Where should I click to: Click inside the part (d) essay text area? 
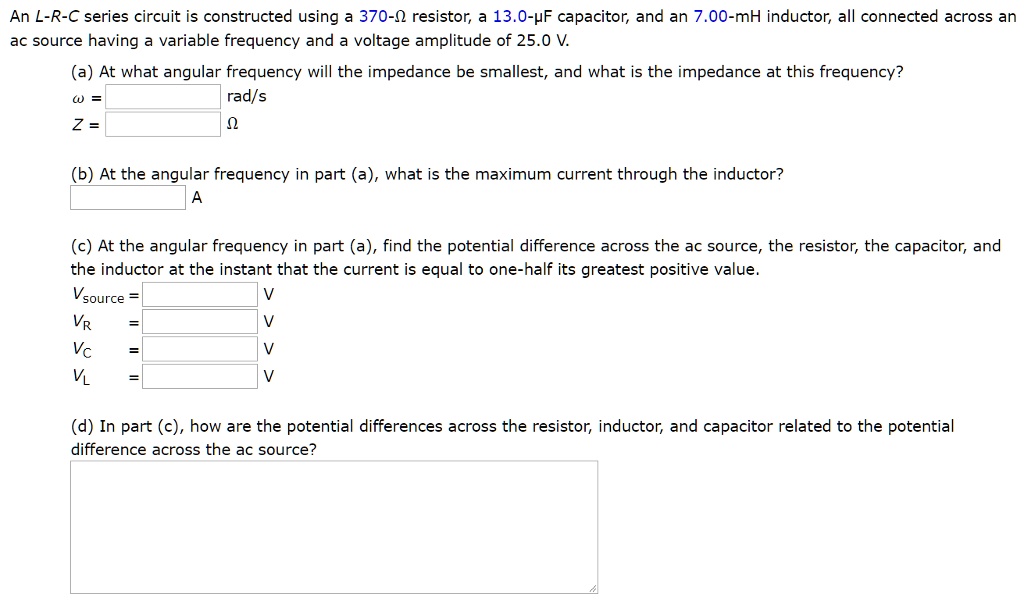click(x=334, y=527)
